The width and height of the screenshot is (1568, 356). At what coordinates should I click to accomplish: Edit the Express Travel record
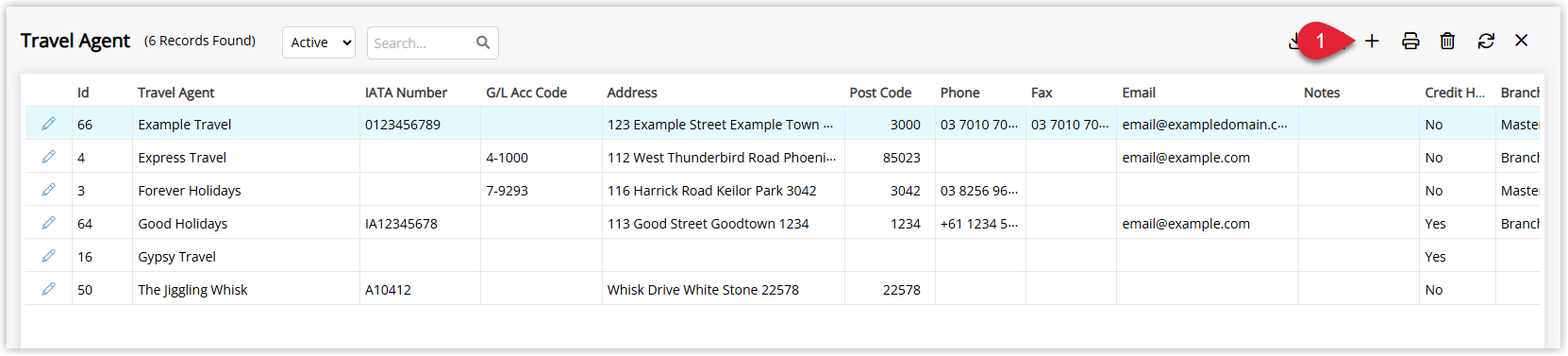click(48, 157)
